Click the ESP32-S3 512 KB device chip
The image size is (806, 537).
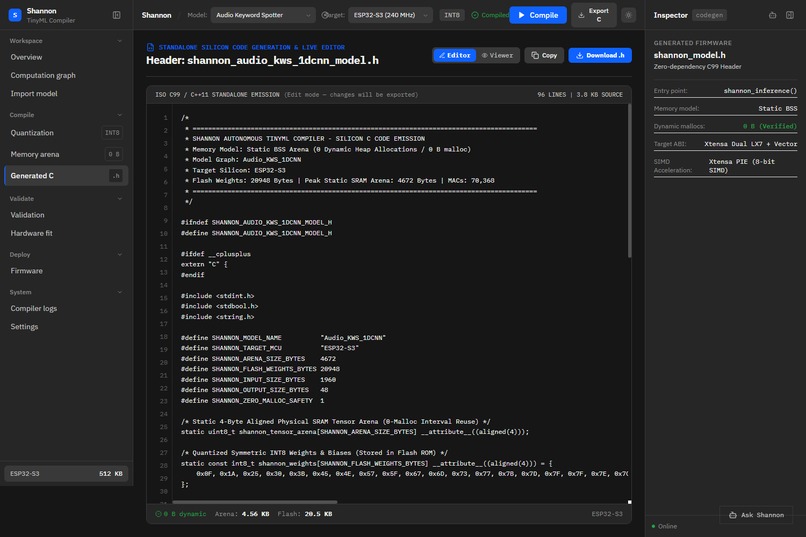point(66,473)
